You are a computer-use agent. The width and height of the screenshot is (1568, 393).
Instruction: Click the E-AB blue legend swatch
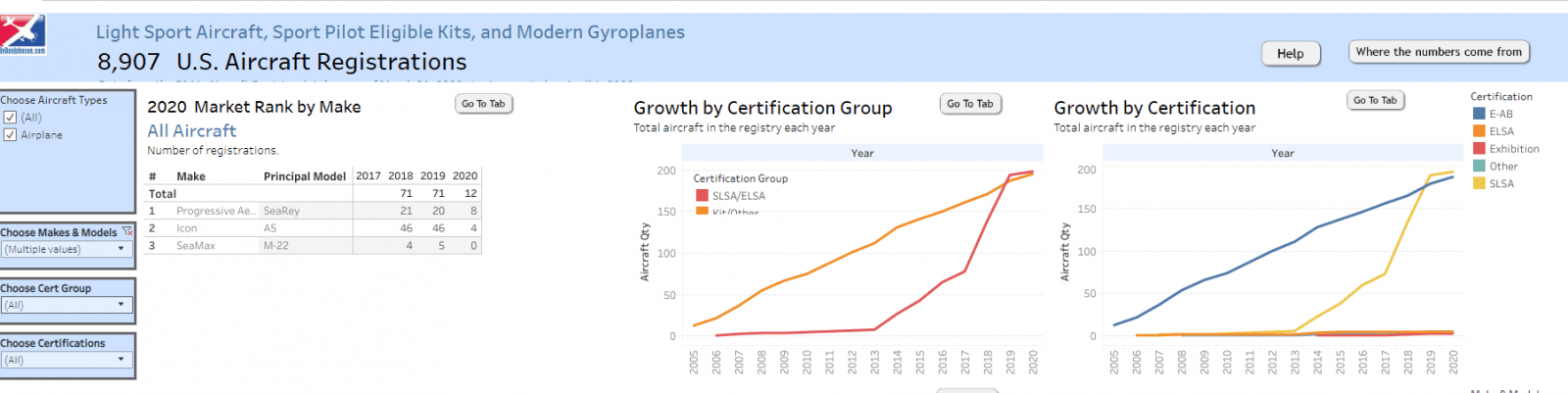click(1479, 114)
